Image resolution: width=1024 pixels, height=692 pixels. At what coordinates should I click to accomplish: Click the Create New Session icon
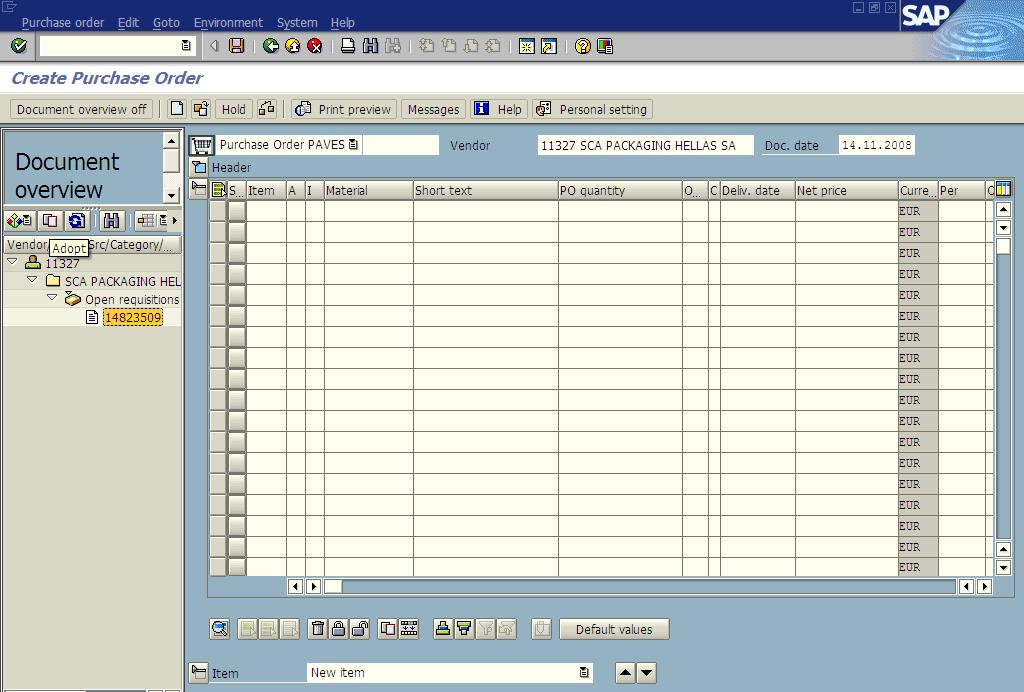(526, 46)
